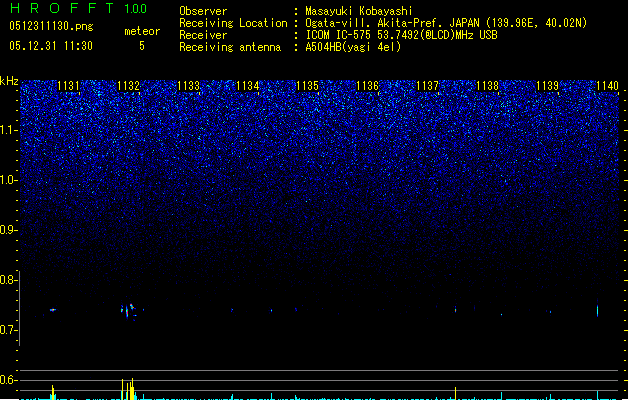
Task: Click time marker 1140
Action: pyautogui.click(x=607, y=86)
